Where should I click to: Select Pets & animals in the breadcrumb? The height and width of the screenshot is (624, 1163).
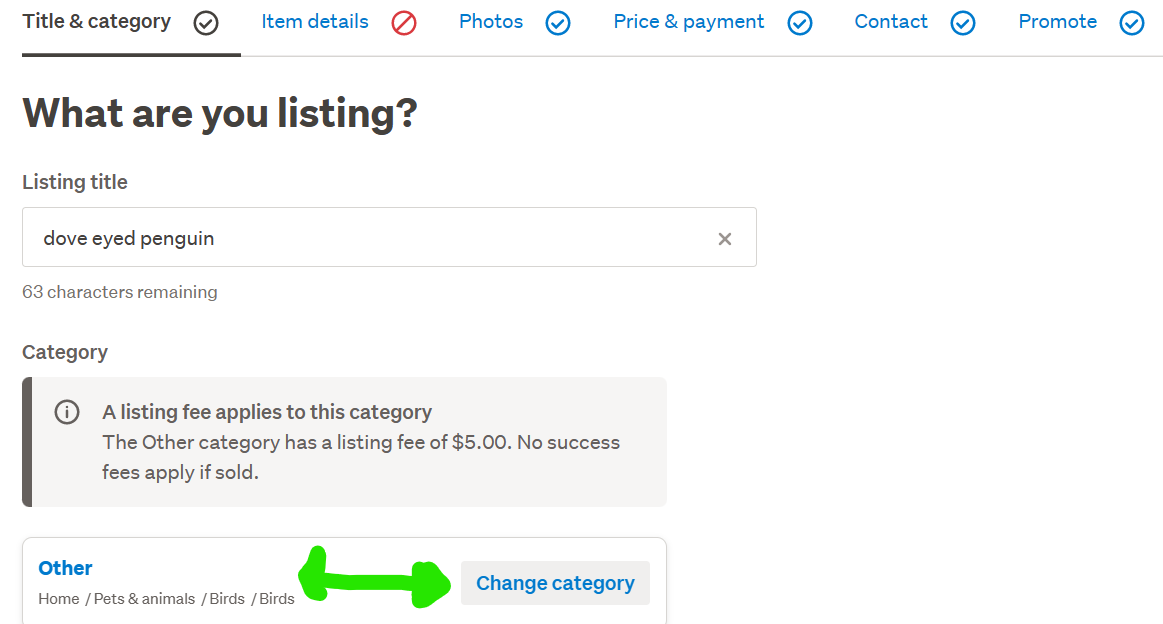pos(145,599)
